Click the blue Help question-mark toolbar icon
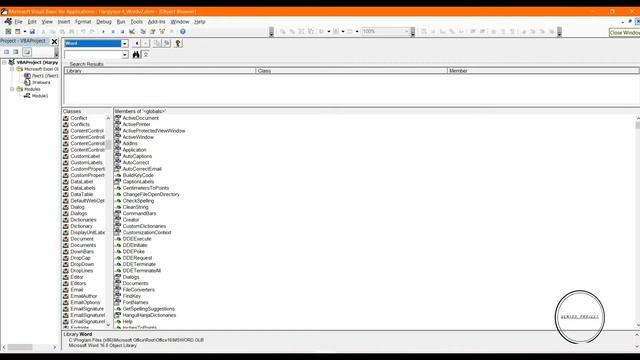Viewport: 640px width, 360px height. [183, 31]
